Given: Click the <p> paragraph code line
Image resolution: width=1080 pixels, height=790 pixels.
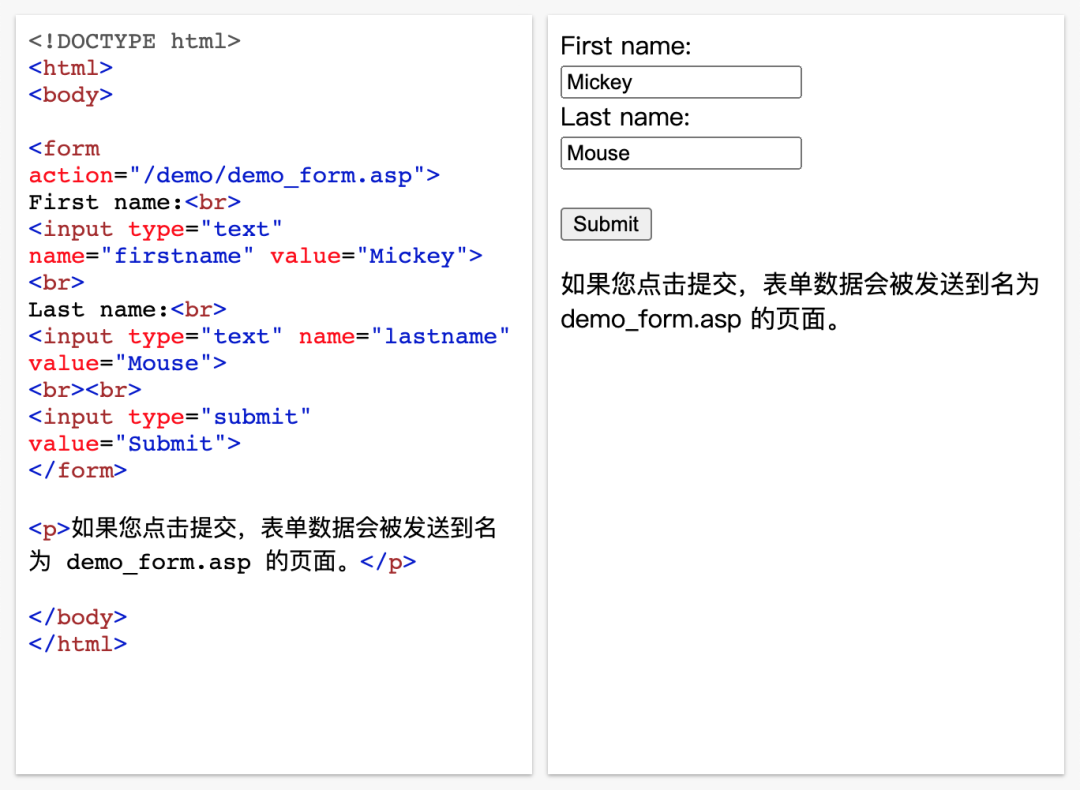Looking at the screenshot, I should point(262,545).
